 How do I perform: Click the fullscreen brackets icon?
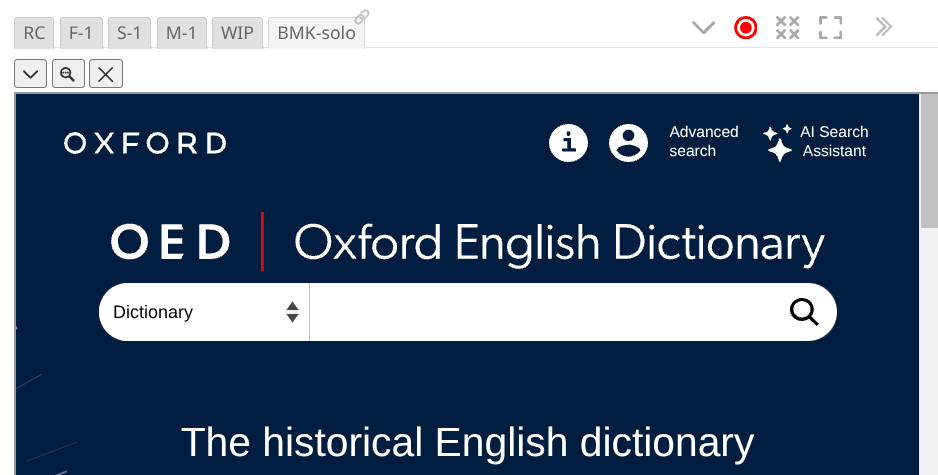click(x=830, y=27)
